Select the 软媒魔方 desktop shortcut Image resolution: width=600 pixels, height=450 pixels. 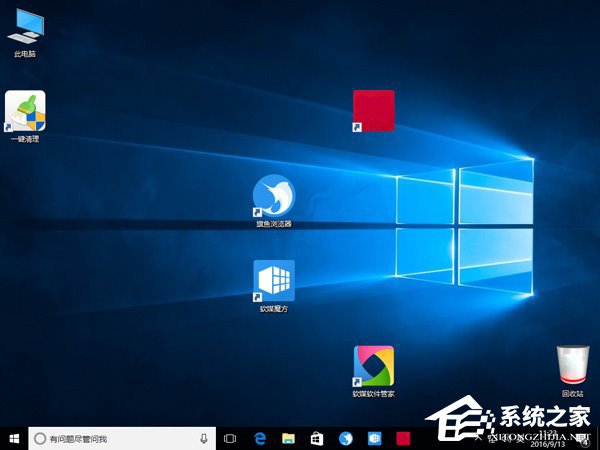pos(274,286)
